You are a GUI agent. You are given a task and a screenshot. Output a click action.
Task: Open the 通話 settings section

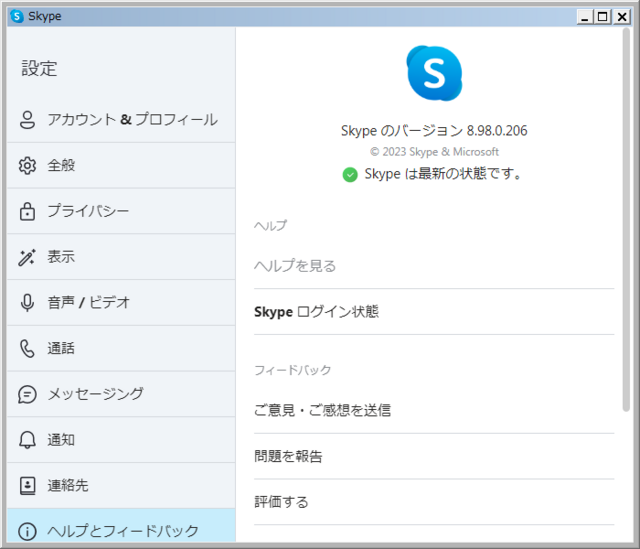click(x=121, y=349)
